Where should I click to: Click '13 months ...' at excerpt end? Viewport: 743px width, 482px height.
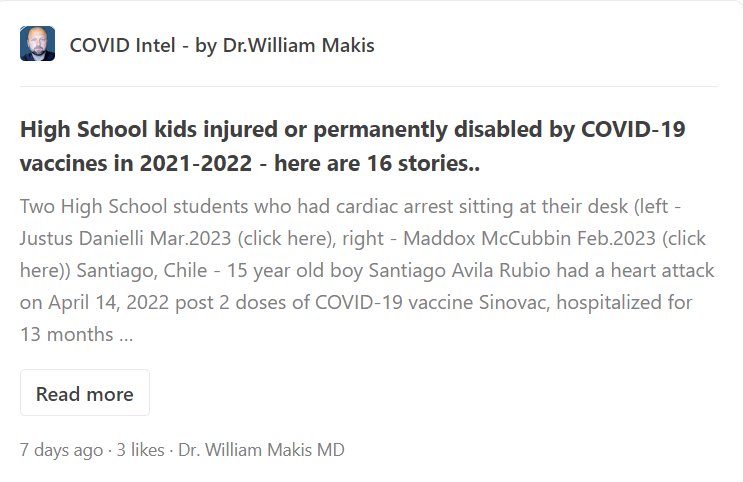[x=76, y=335]
